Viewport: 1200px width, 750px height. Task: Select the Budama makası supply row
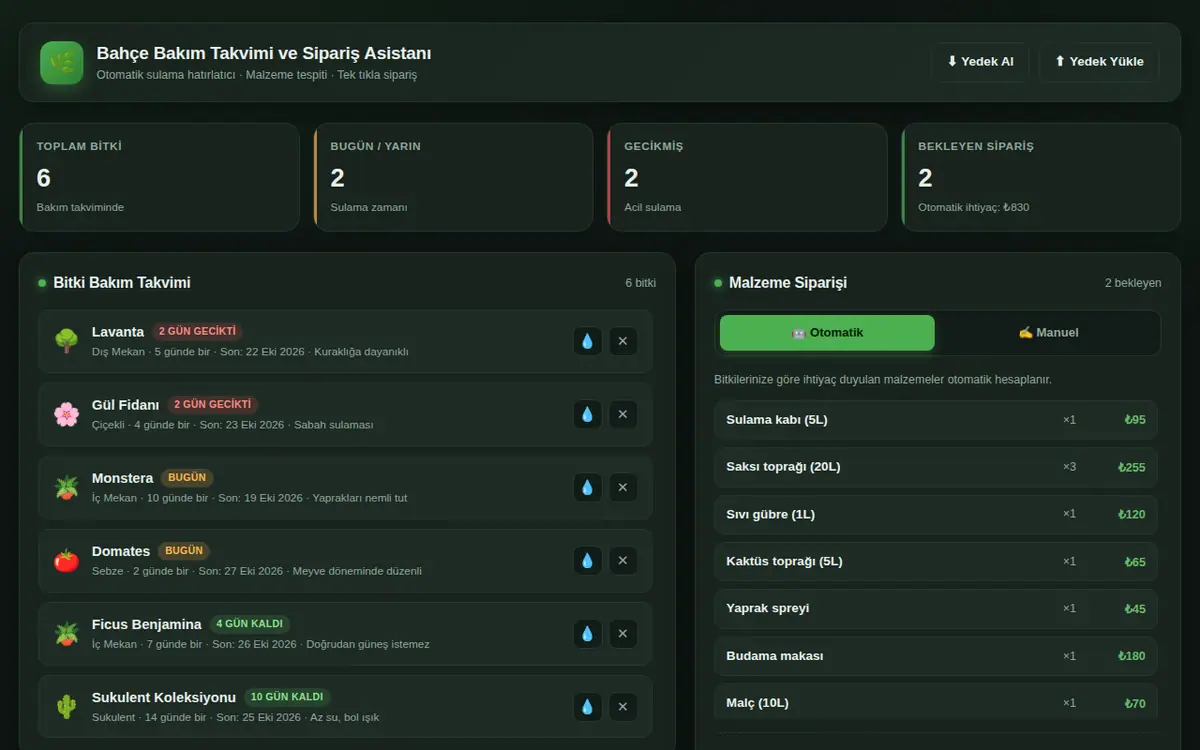click(x=936, y=656)
